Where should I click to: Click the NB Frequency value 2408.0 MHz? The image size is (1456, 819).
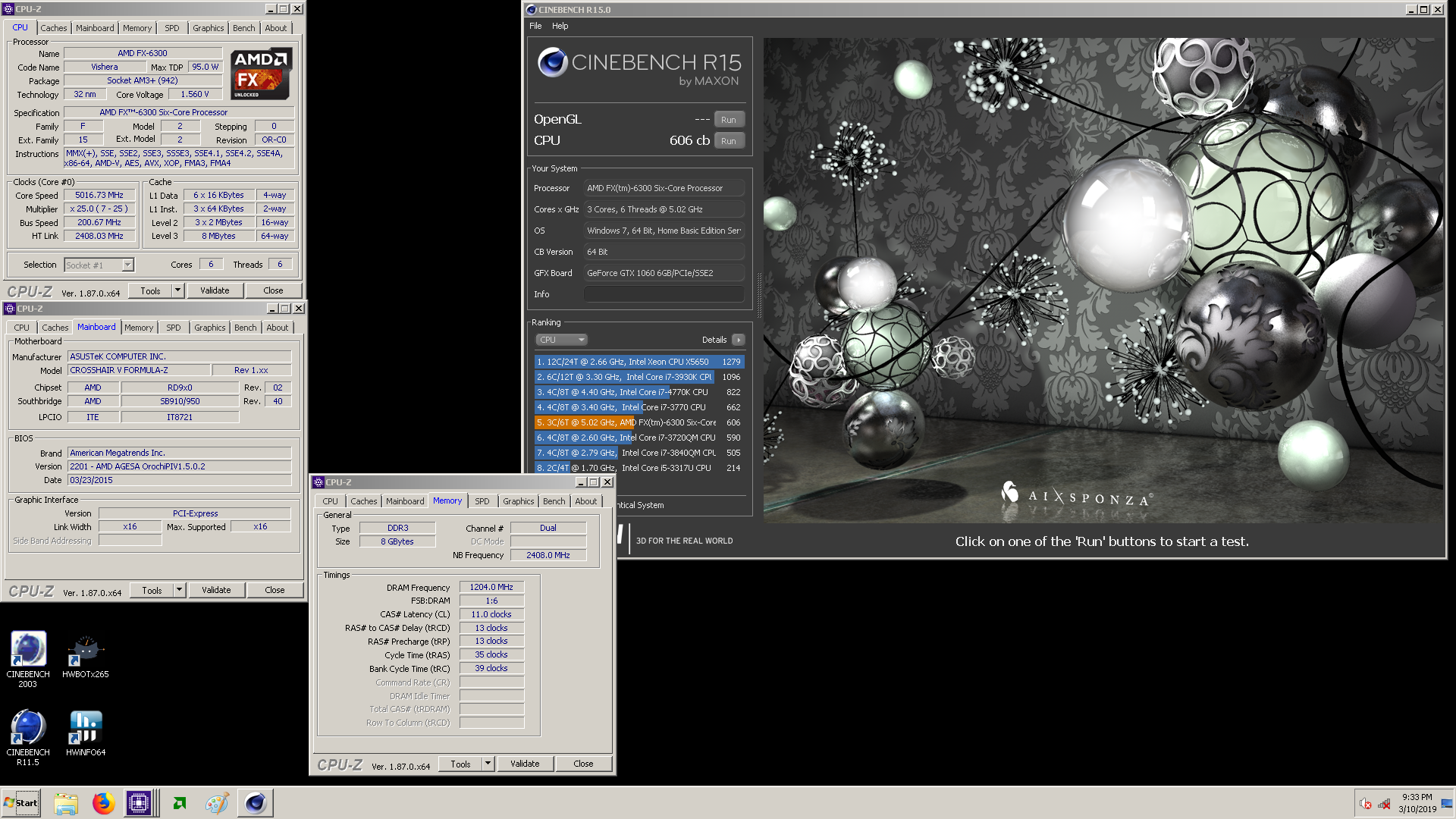pos(548,555)
